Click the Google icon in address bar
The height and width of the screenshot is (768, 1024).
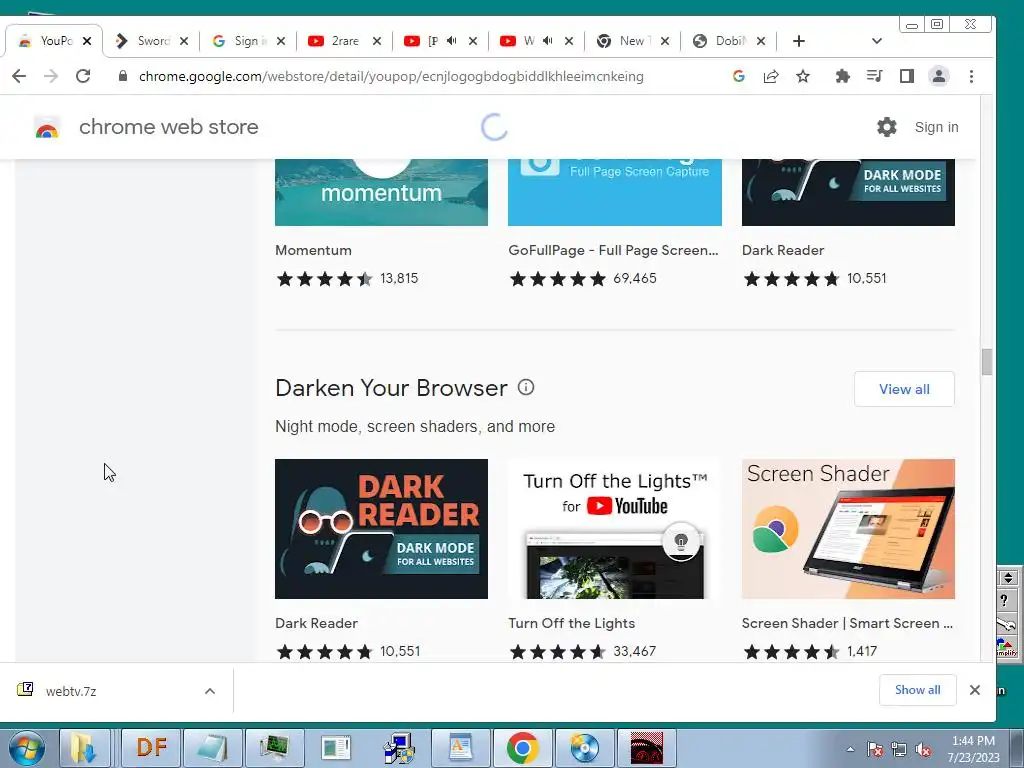tap(739, 76)
